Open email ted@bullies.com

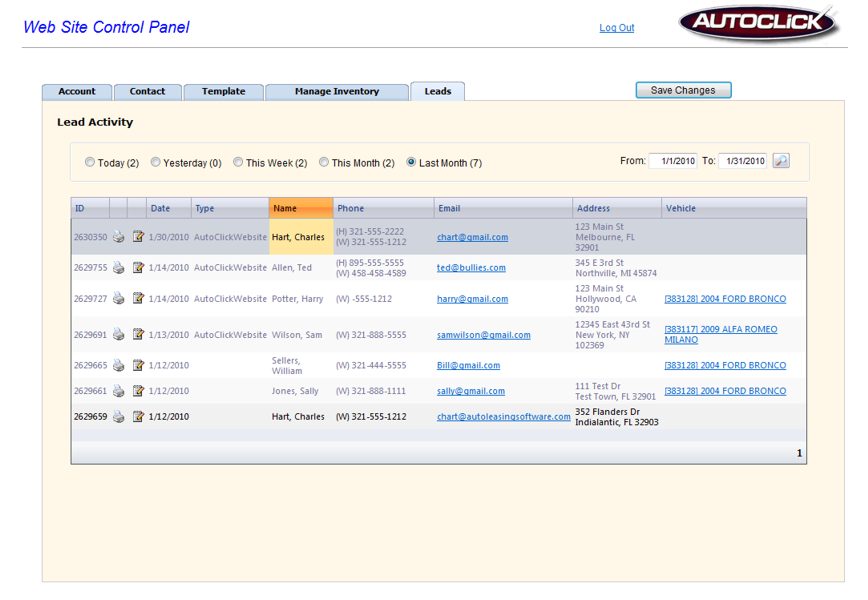[471, 268]
